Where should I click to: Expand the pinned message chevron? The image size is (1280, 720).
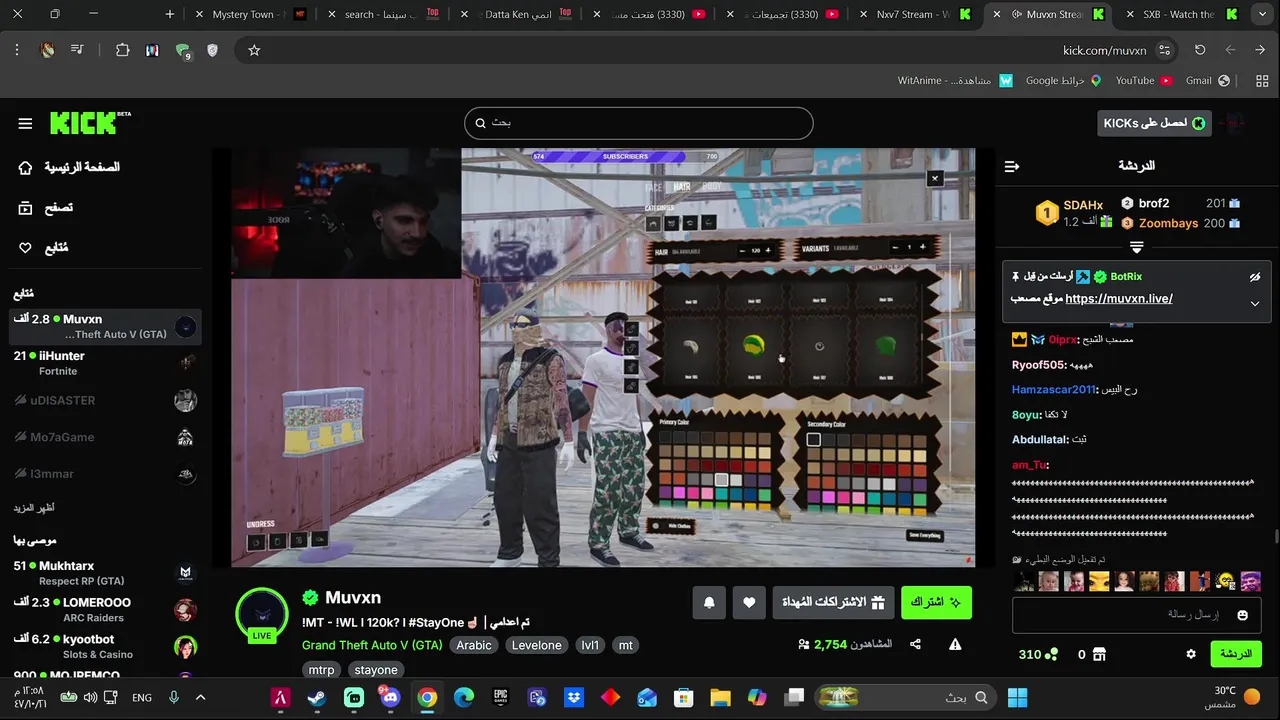[x=1255, y=304]
